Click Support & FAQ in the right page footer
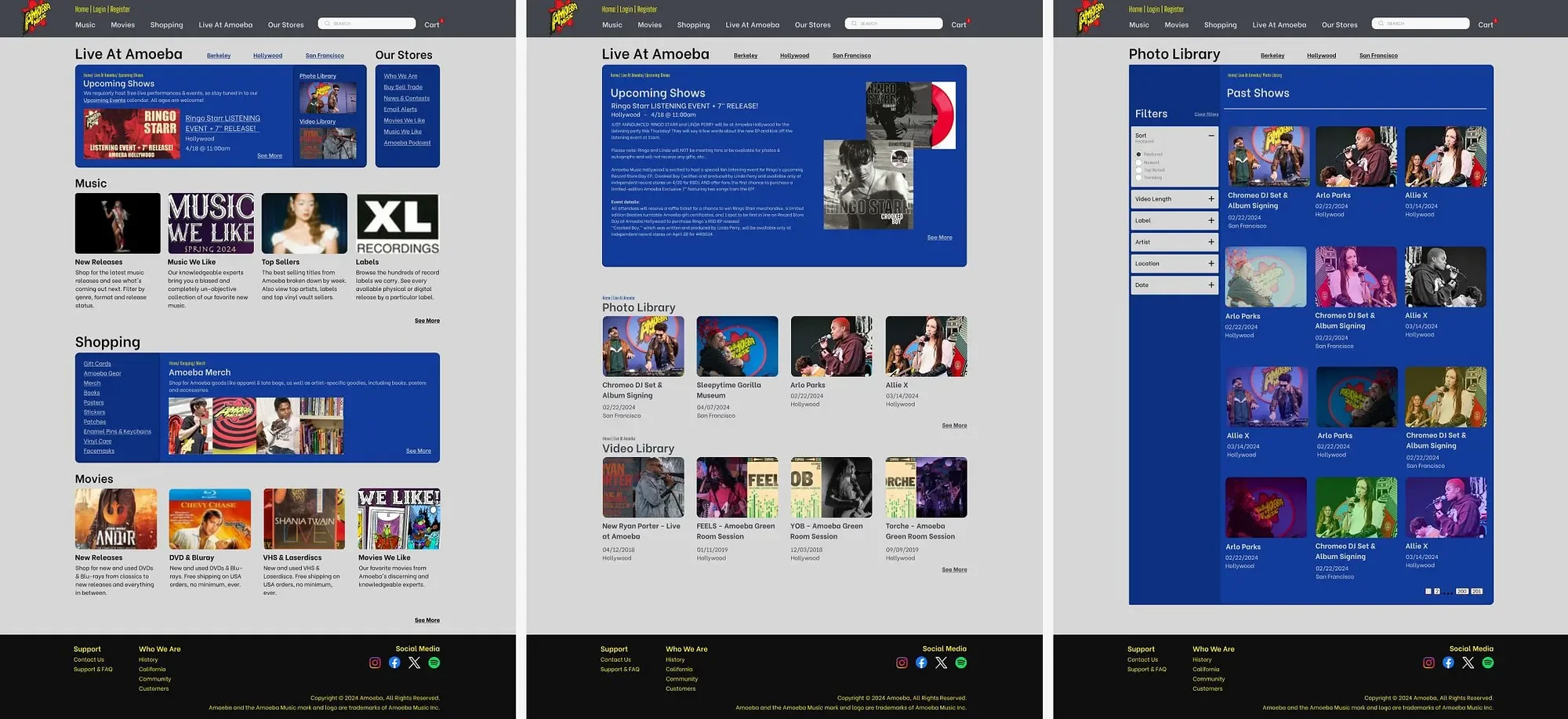1568x719 pixels. (1147, 670)
